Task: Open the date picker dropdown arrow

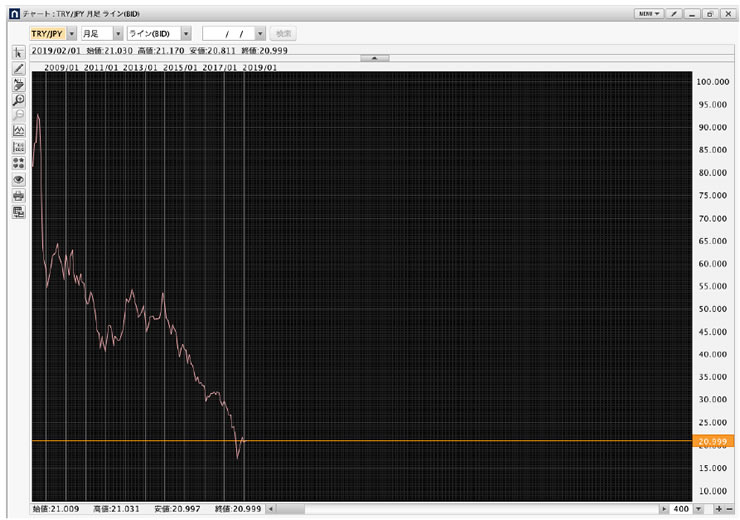Action: click(260, 34)
